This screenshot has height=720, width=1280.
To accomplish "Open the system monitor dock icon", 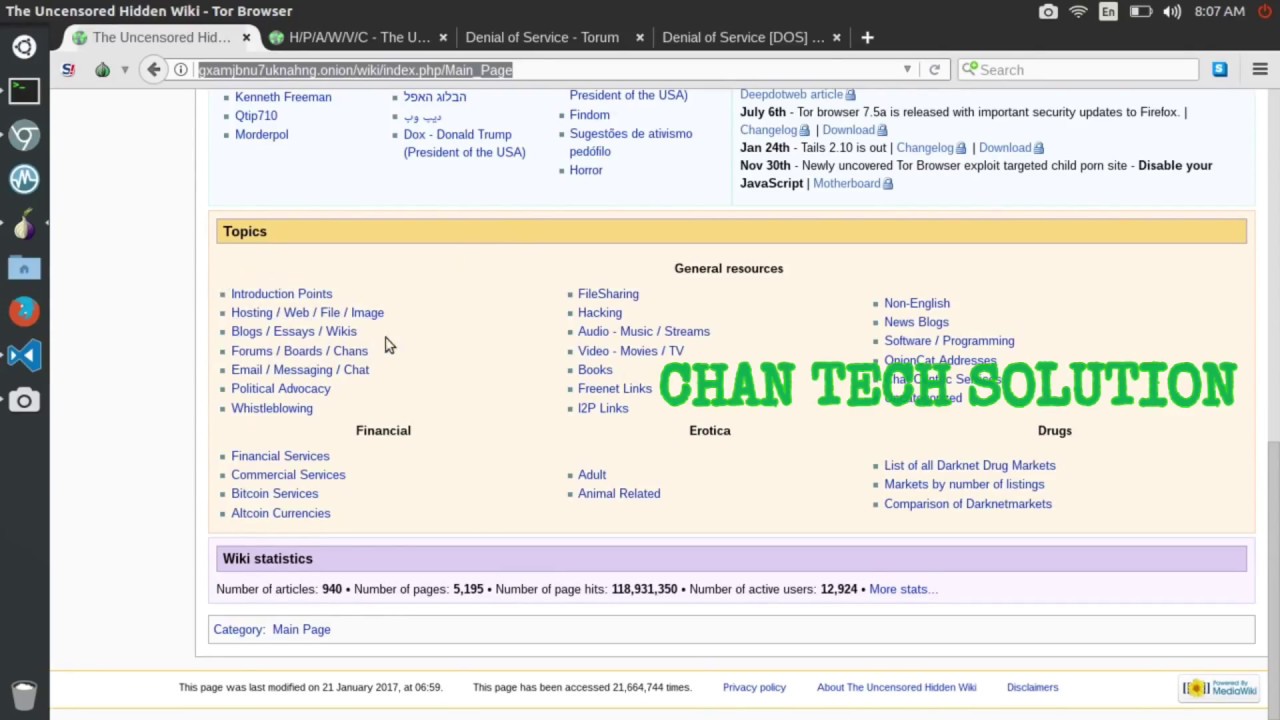I will [24, 179].
